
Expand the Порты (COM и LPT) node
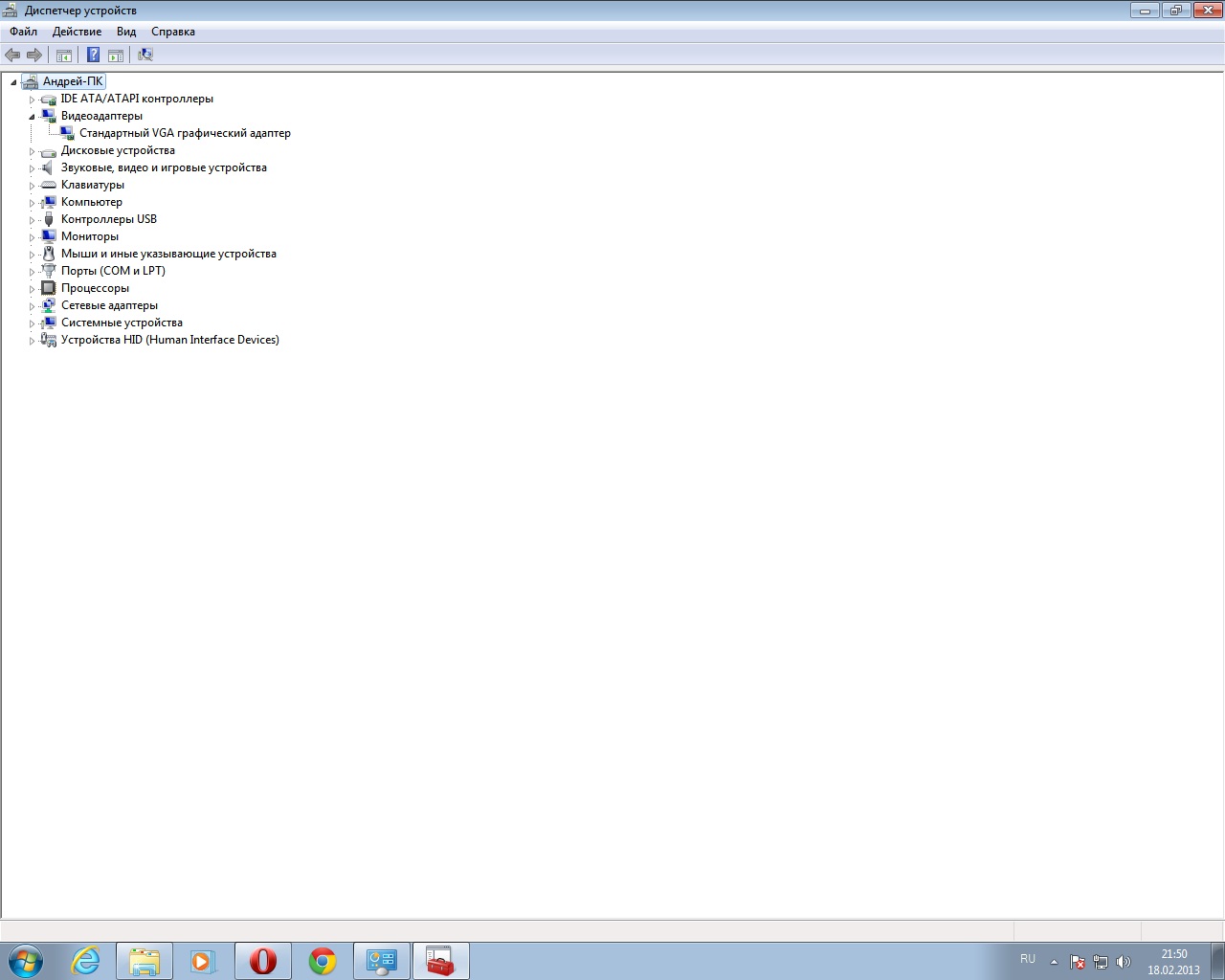coord(32,272)
